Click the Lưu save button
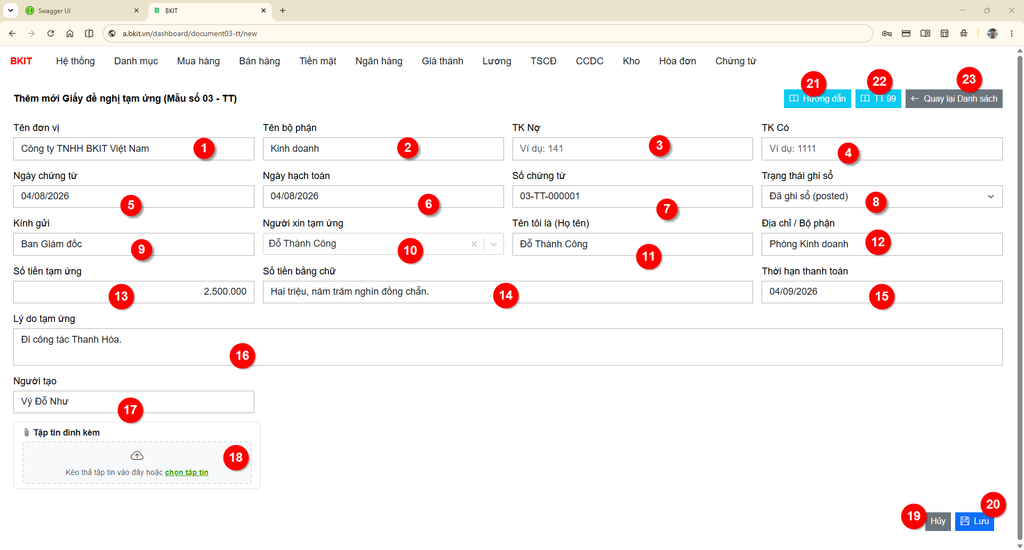Screen dimensions: 1024x550 coord(974,521)
